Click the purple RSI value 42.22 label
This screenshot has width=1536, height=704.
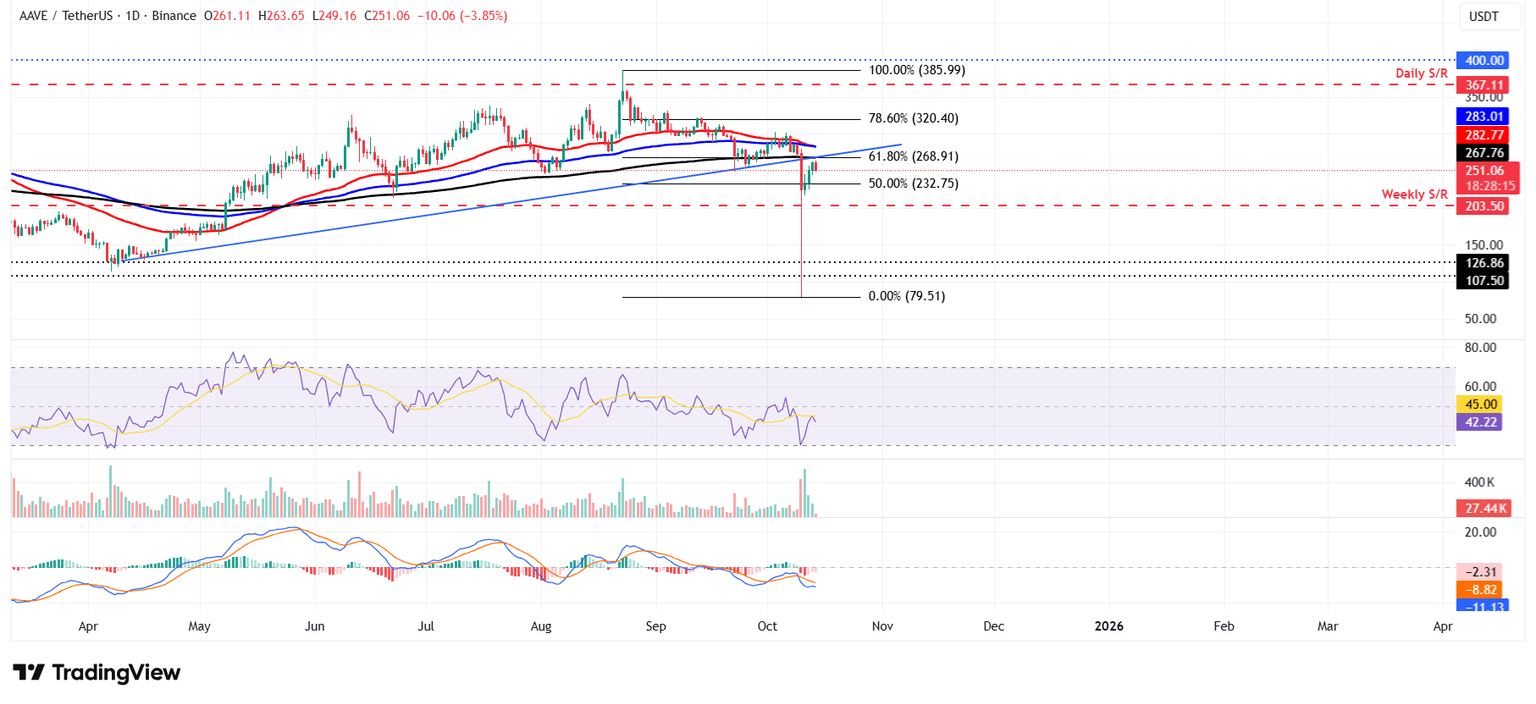[1477, 422]
